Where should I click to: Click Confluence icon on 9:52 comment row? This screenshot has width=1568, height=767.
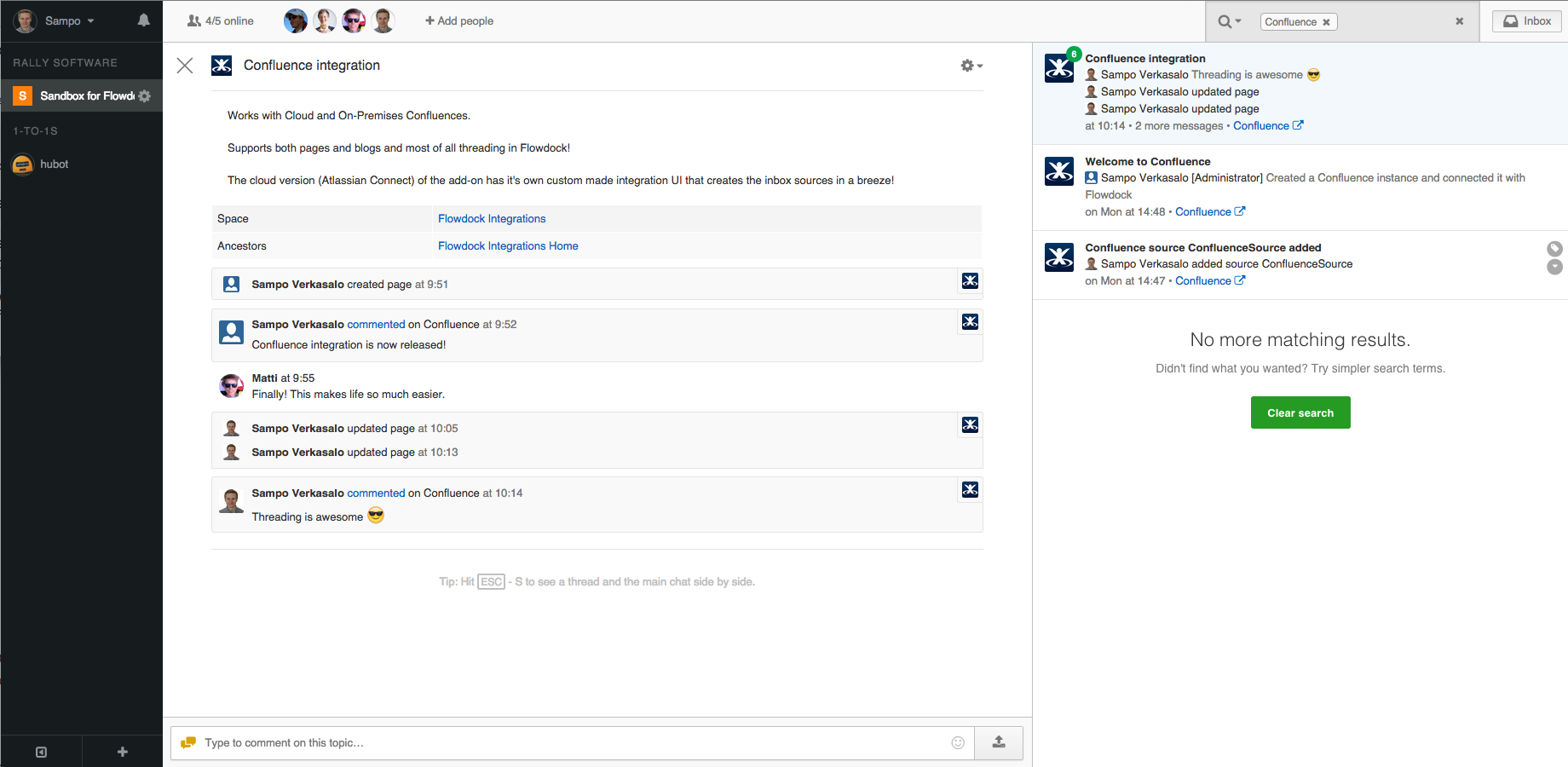tap(970, 322)
